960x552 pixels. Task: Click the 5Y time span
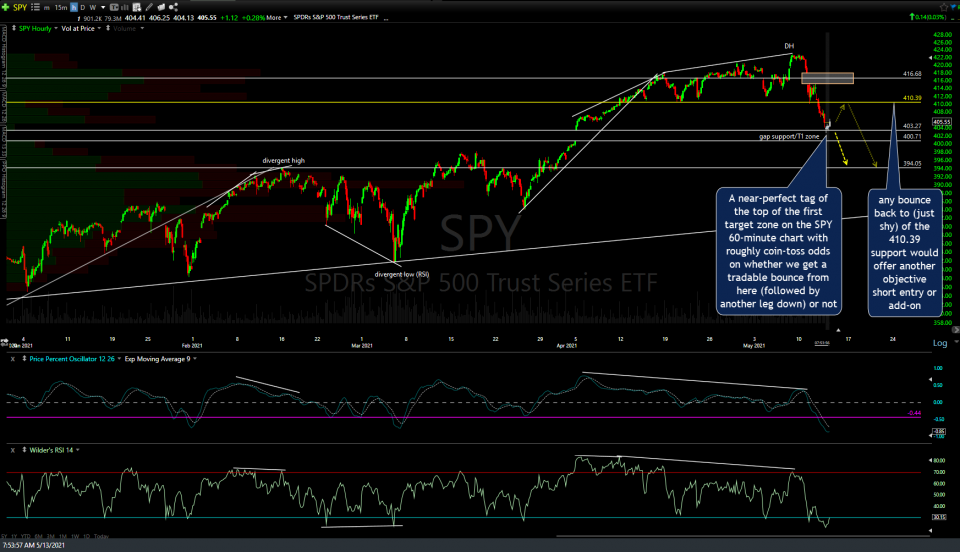(x=4, y=537)
